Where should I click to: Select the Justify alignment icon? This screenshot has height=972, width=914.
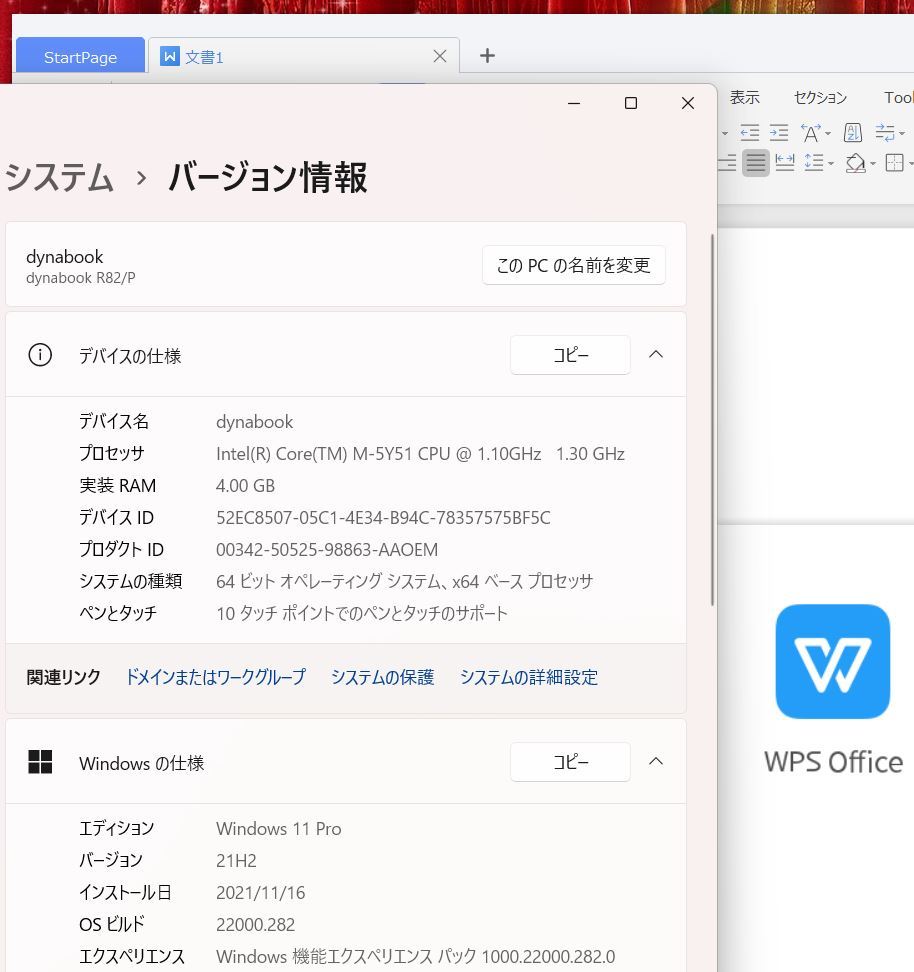coord(756,163)
